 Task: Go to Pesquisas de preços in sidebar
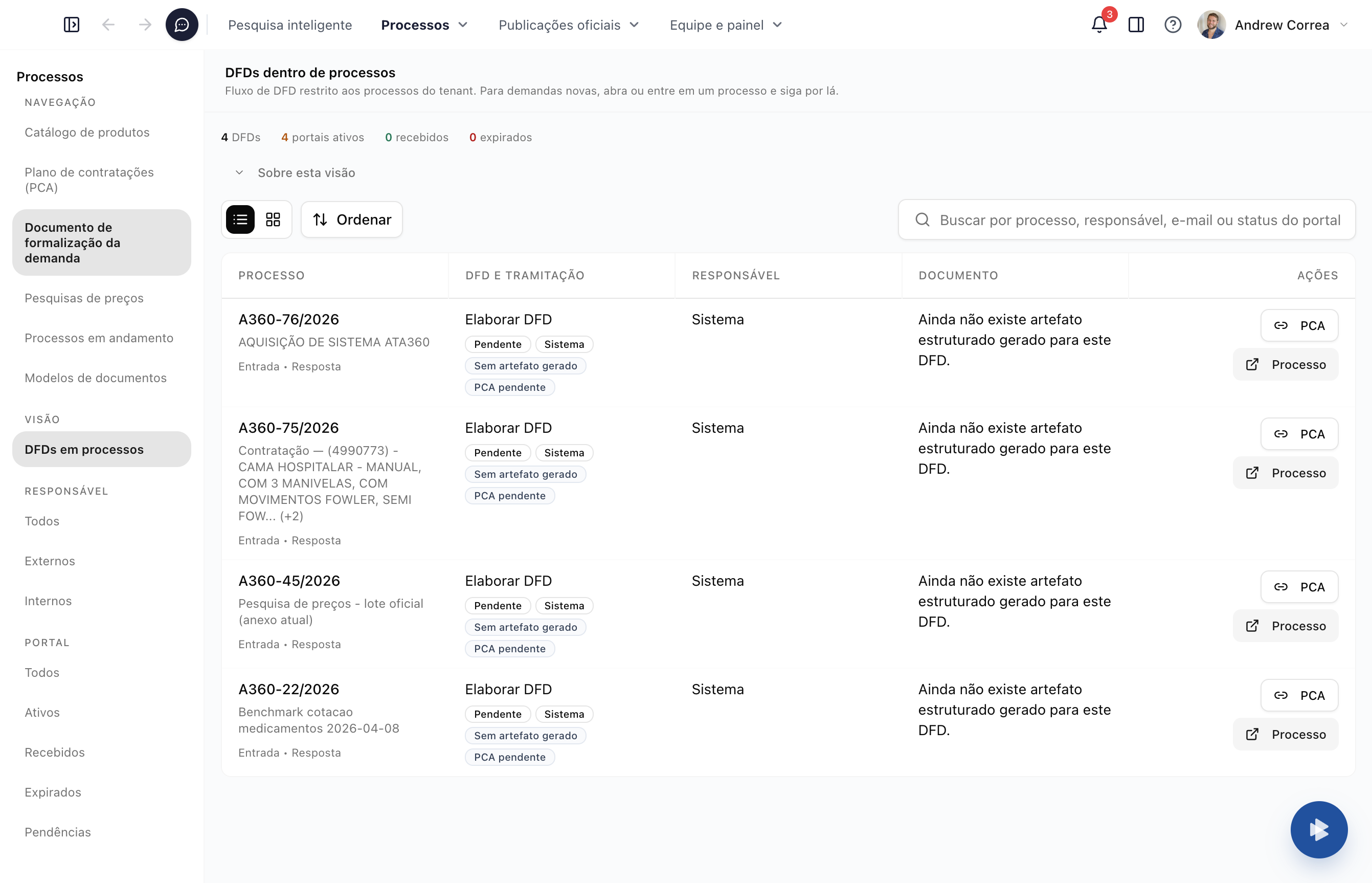[84, 298]
